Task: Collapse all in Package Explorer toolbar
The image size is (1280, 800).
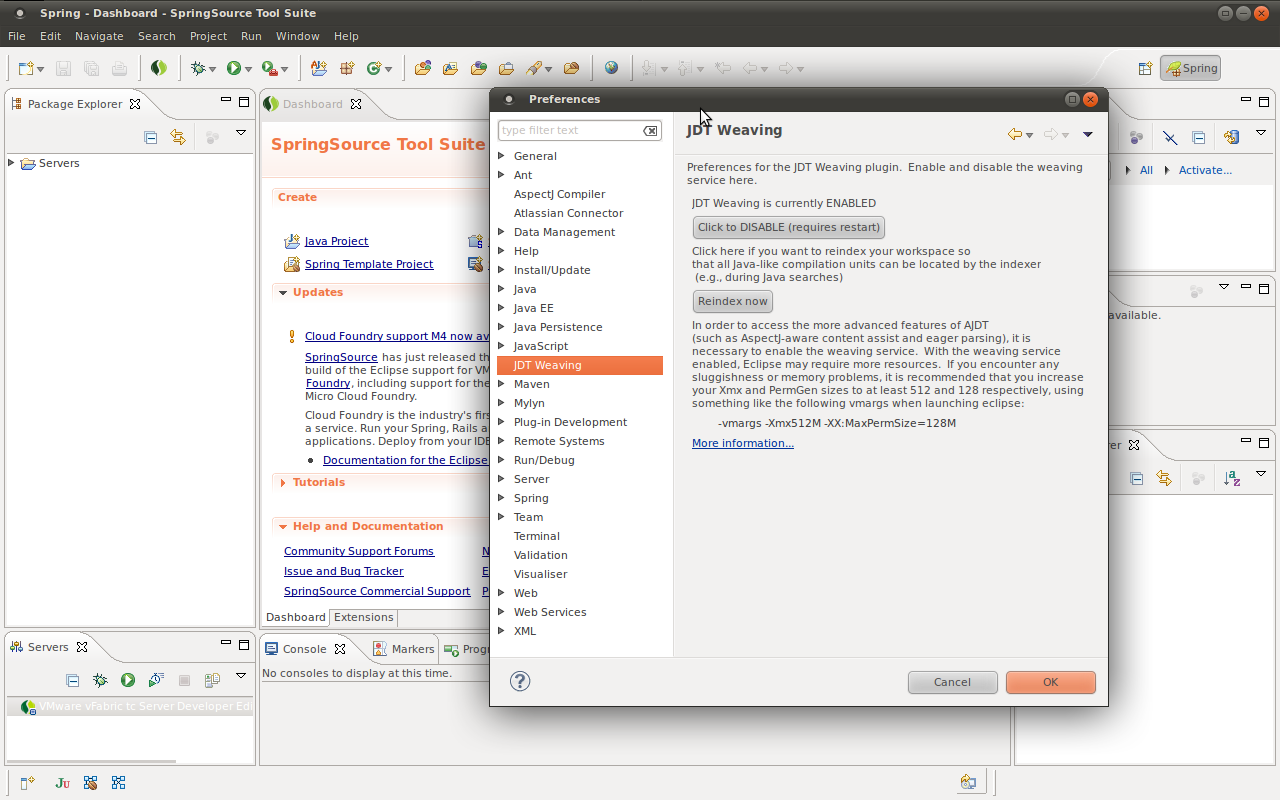Action: pos(151,137)
